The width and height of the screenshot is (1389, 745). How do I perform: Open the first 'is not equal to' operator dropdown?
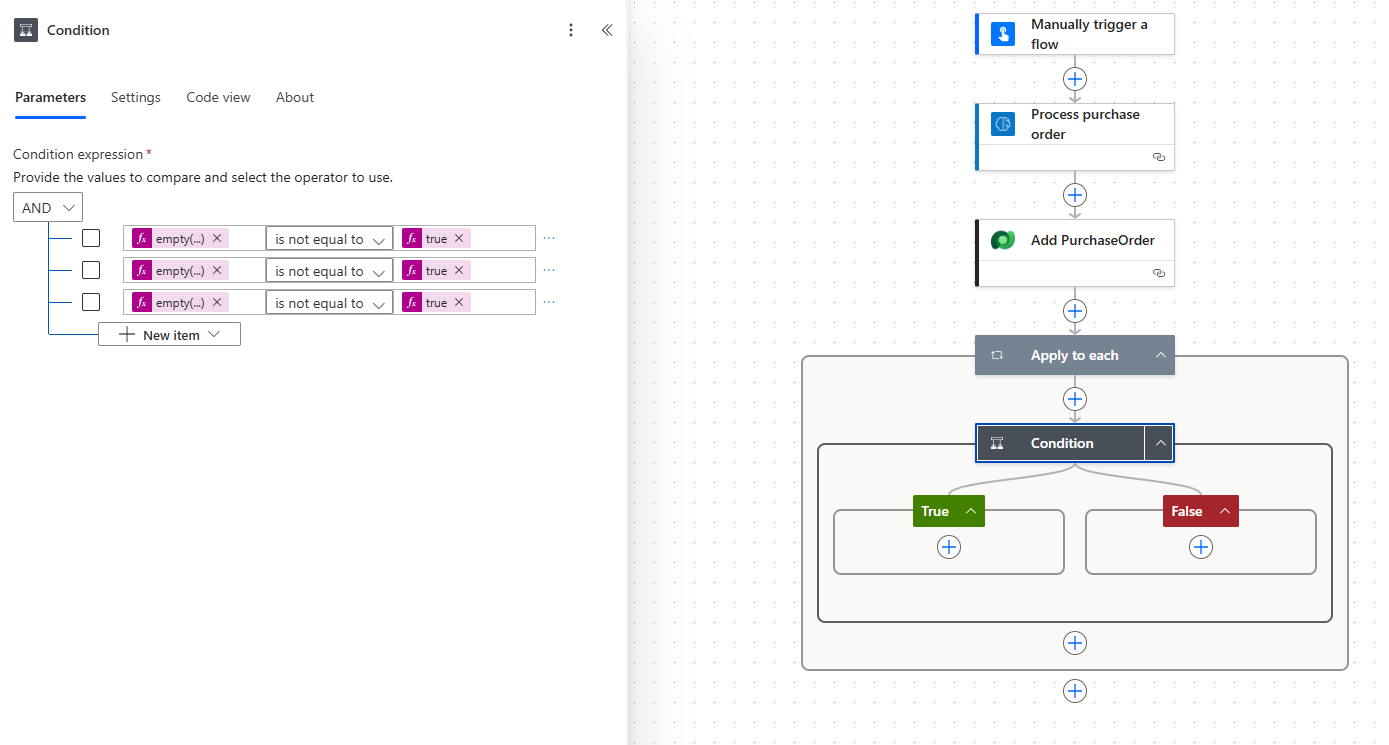coord(329,238)
